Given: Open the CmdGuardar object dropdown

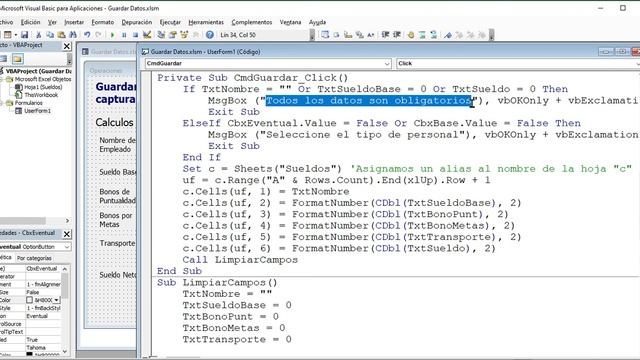Looking at the screenshot, I should pos(387,64).
